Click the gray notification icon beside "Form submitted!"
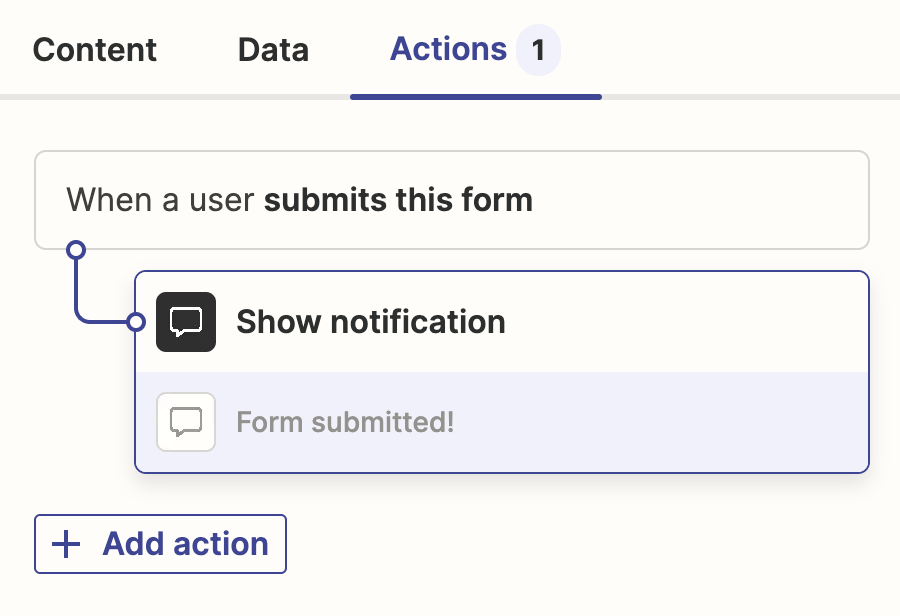This screenshot has width=900, height=616. click(x=186, y=422)
